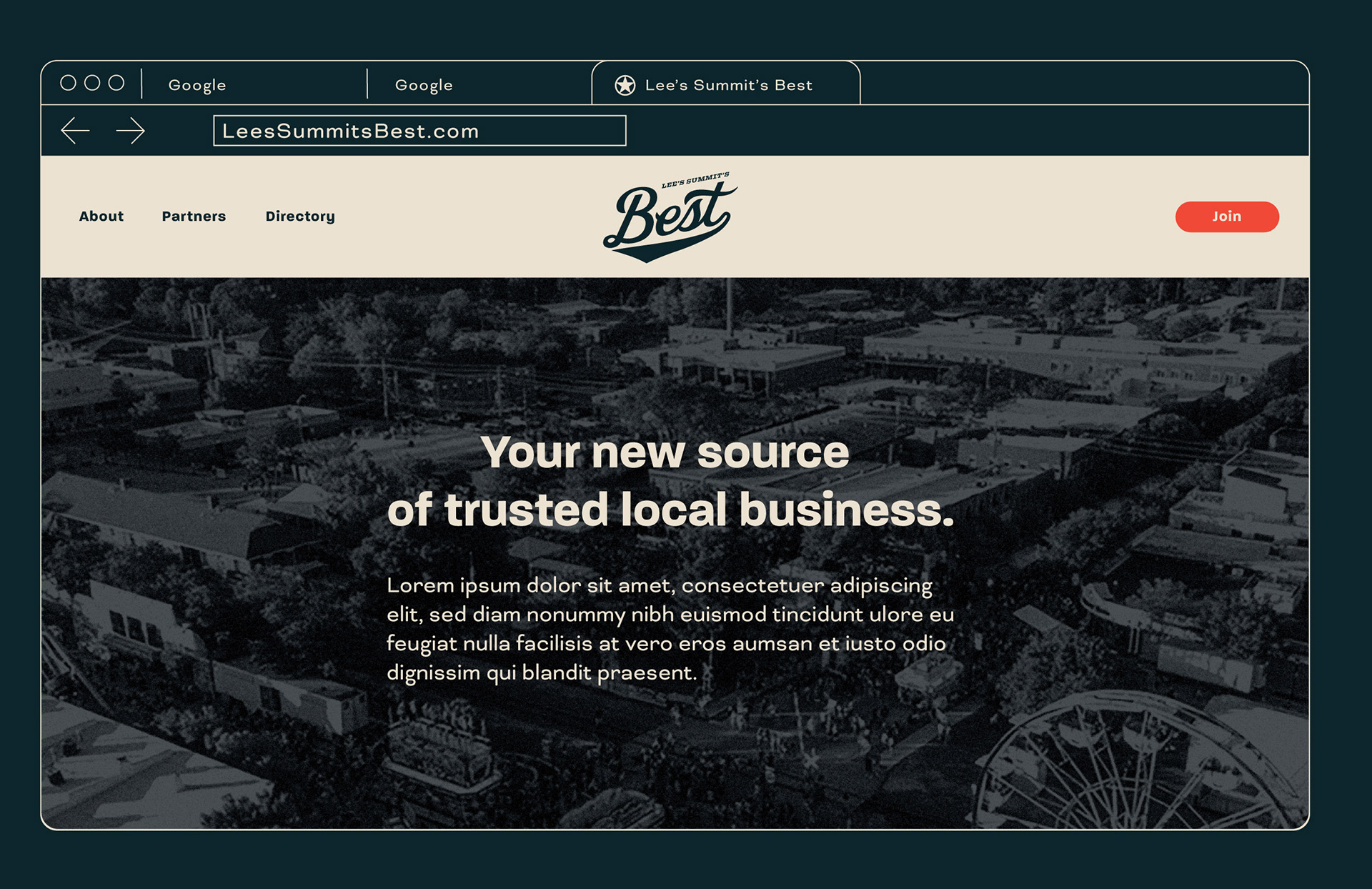The width and height of the screenshot is (1372, 889).
Task: Click the browser back arrow
Action: (75, 131)
